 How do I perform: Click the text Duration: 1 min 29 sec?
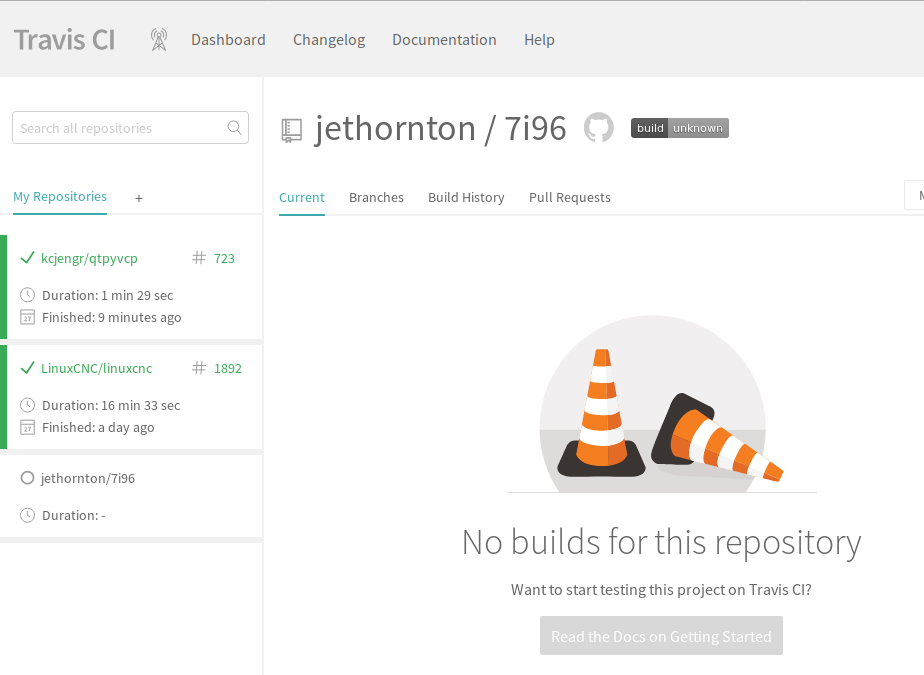pyautogui.click(x=107, y=295)
